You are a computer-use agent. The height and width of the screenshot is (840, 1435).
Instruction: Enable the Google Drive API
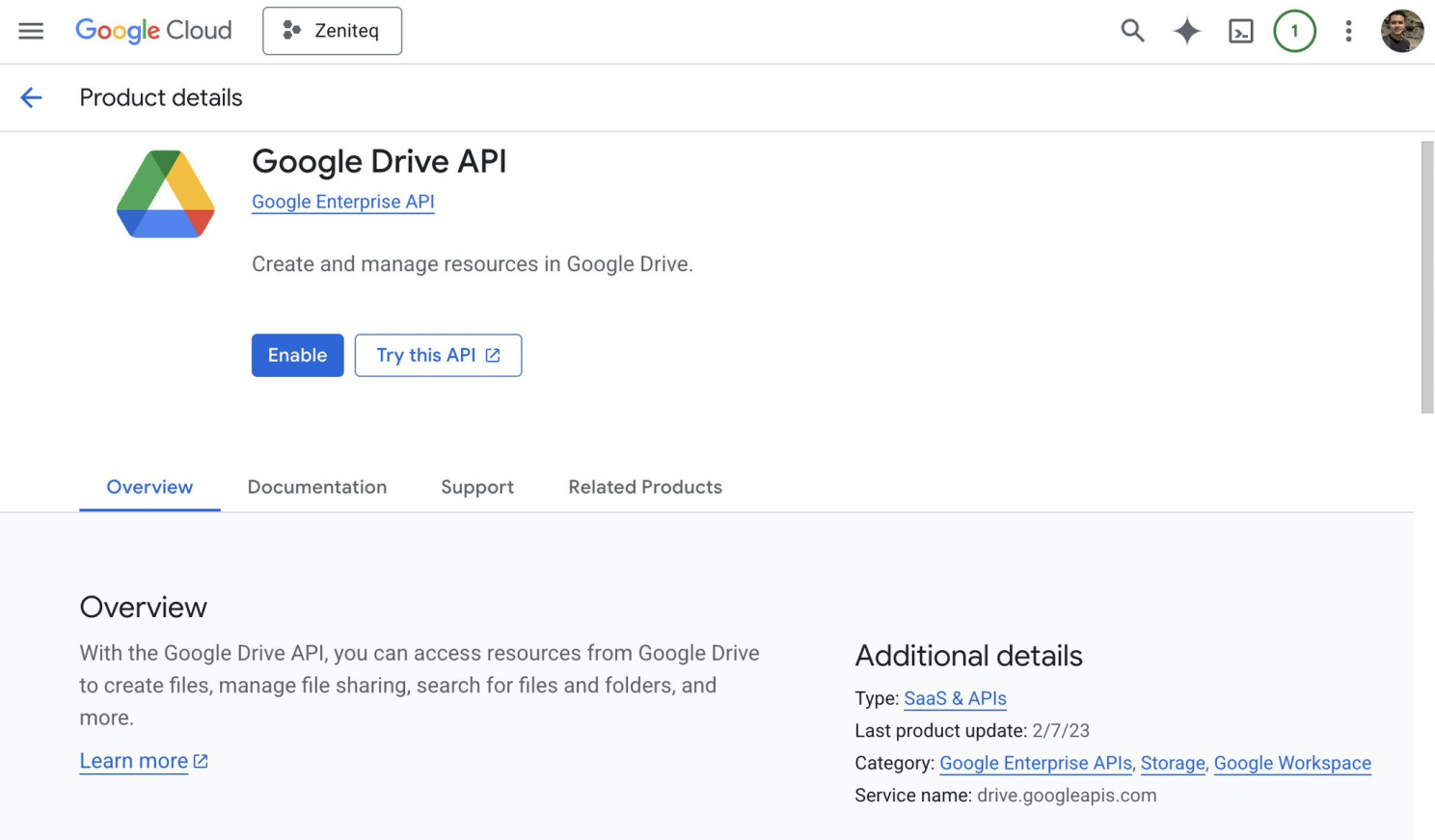297,355
